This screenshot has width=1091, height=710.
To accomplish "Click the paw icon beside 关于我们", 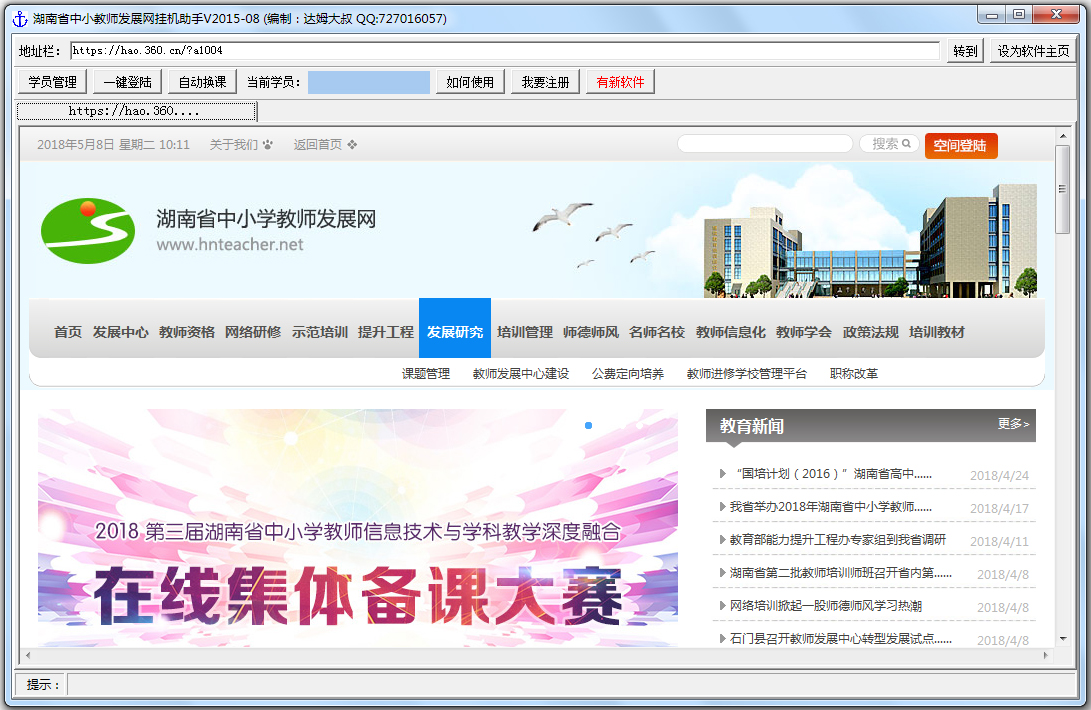I will pyautogui.click(x=267, y=145).
